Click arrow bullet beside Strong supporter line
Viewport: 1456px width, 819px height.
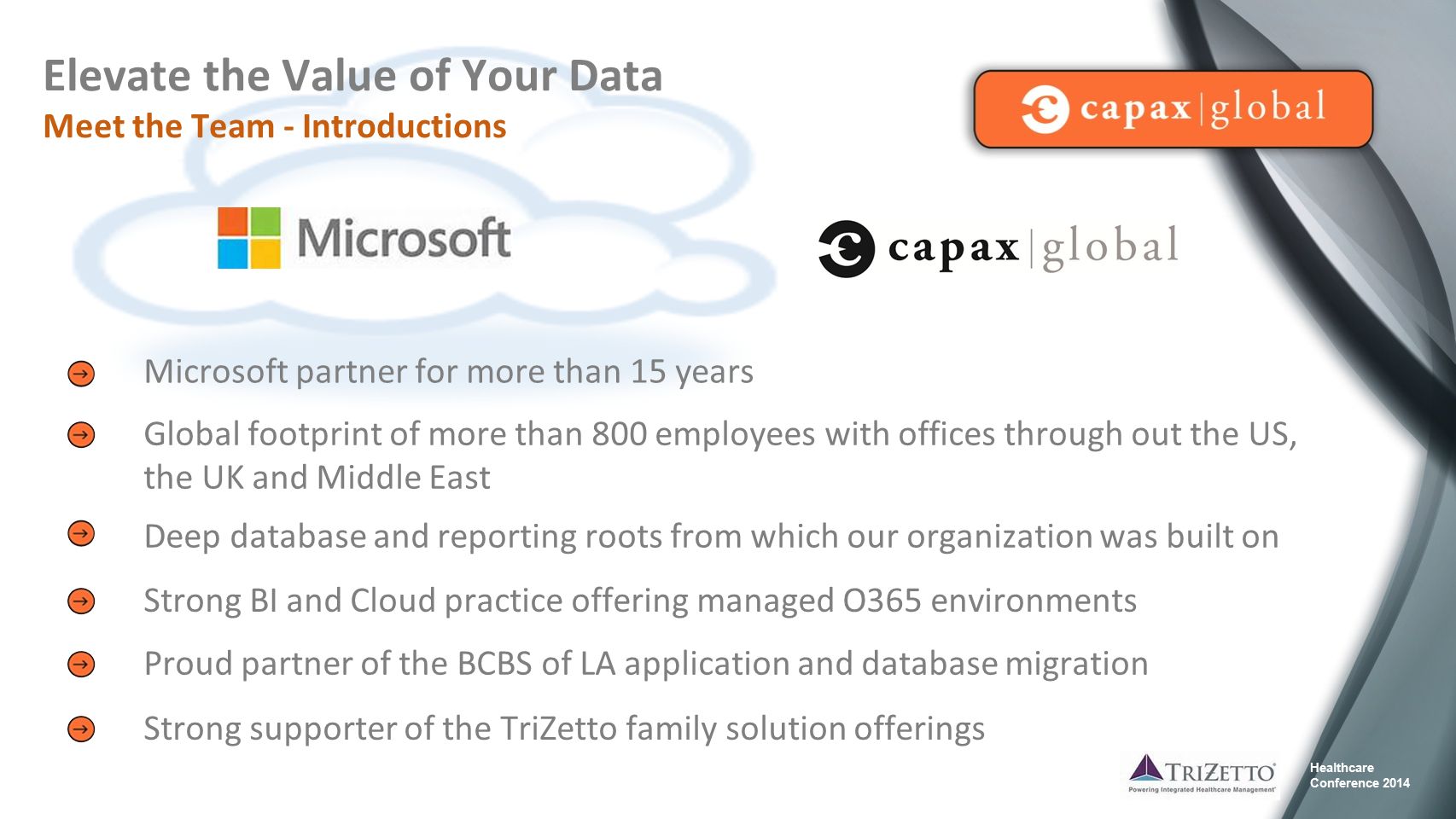(x=81, y=729)
